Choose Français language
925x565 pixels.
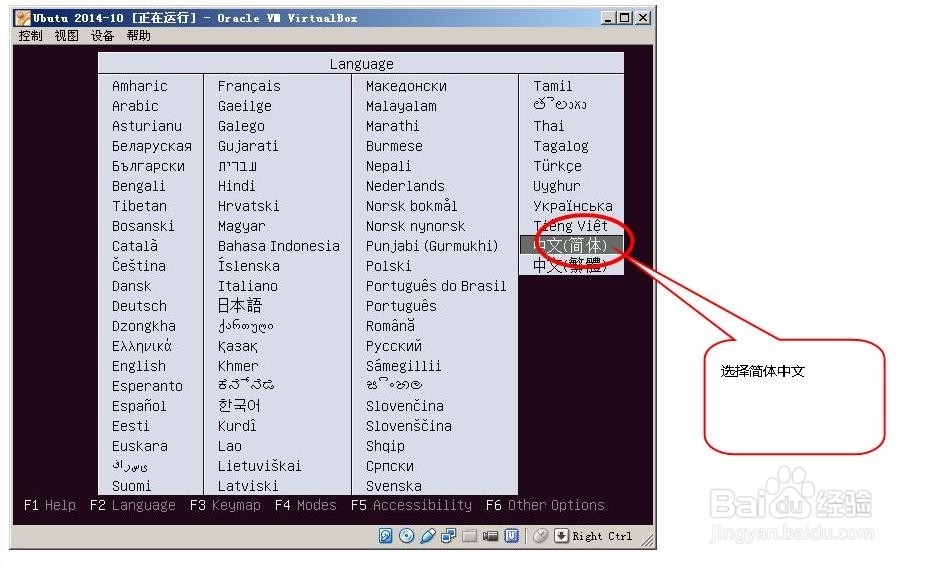click(249, 86)
